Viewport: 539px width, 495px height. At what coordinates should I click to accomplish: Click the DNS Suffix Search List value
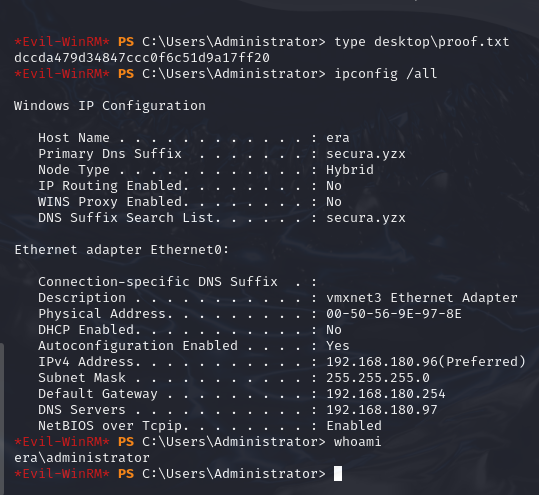tap(366, 218)
